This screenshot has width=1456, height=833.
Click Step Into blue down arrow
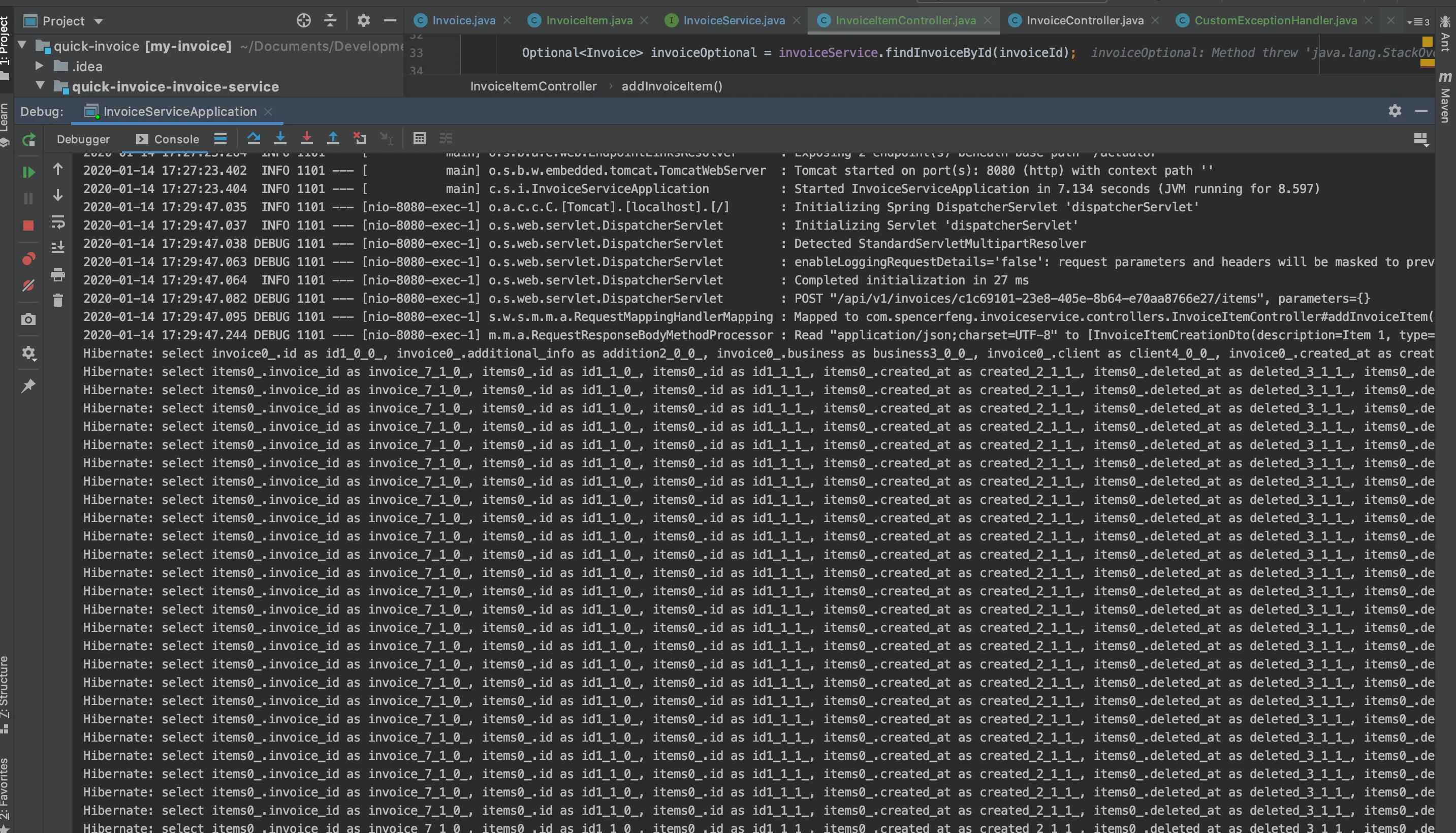coord(280,139)
